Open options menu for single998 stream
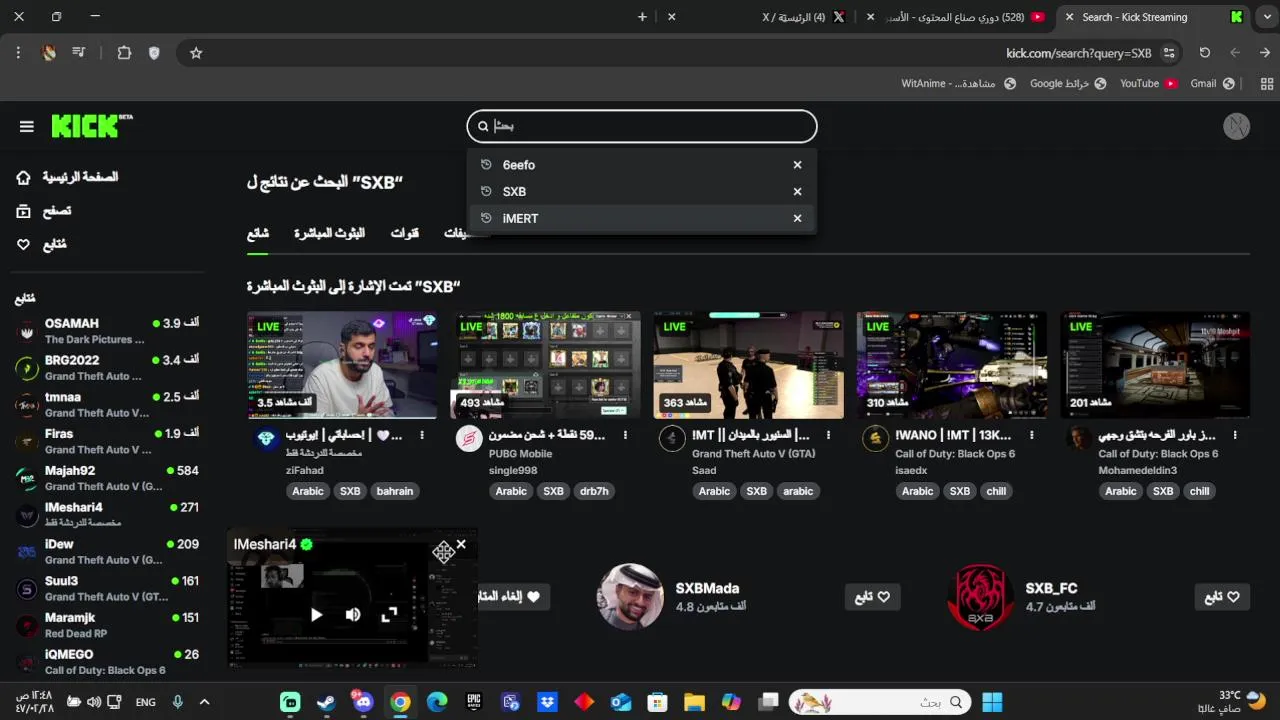Image resolution: width=1280 pixels, height=720 pixels. pyautogui.click(x=625, y=435)
